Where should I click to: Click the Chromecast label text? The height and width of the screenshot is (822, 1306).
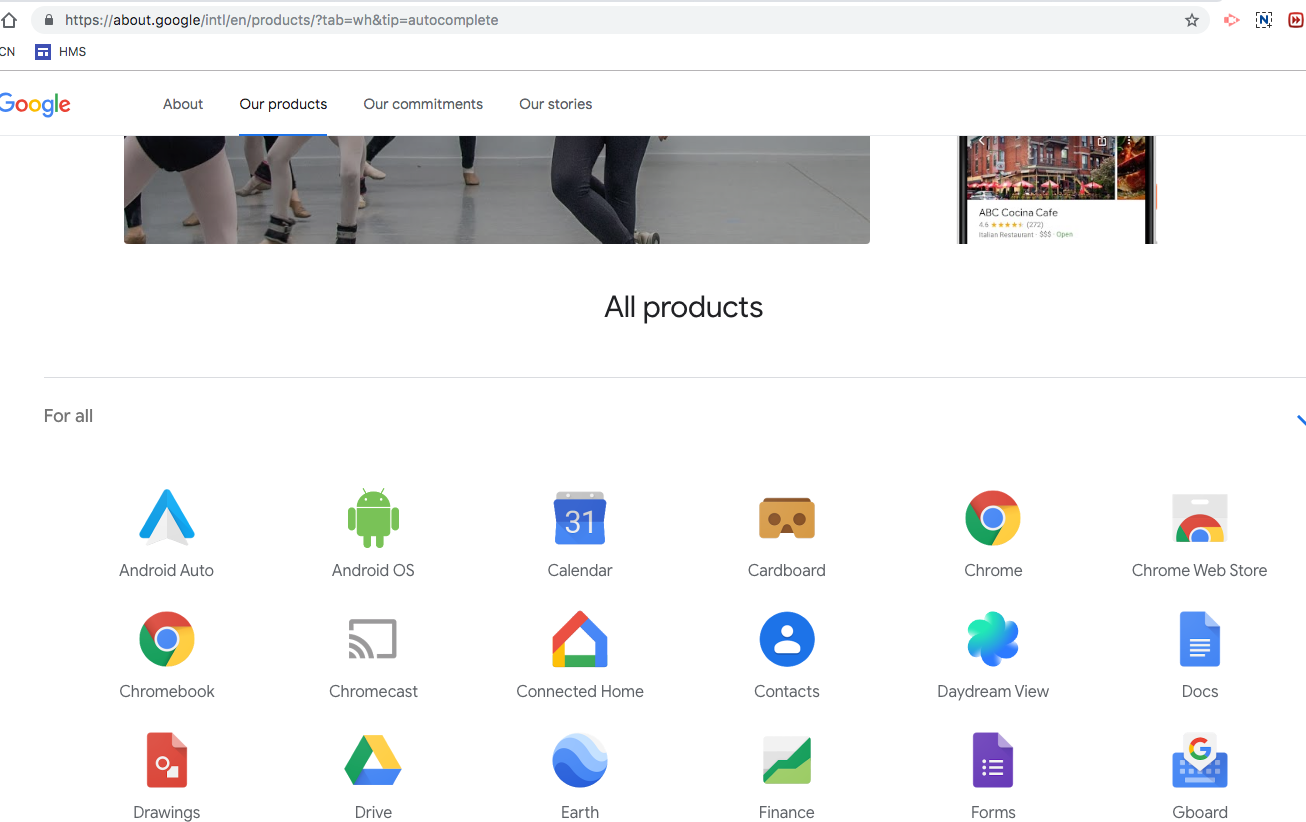coord(373,691)
